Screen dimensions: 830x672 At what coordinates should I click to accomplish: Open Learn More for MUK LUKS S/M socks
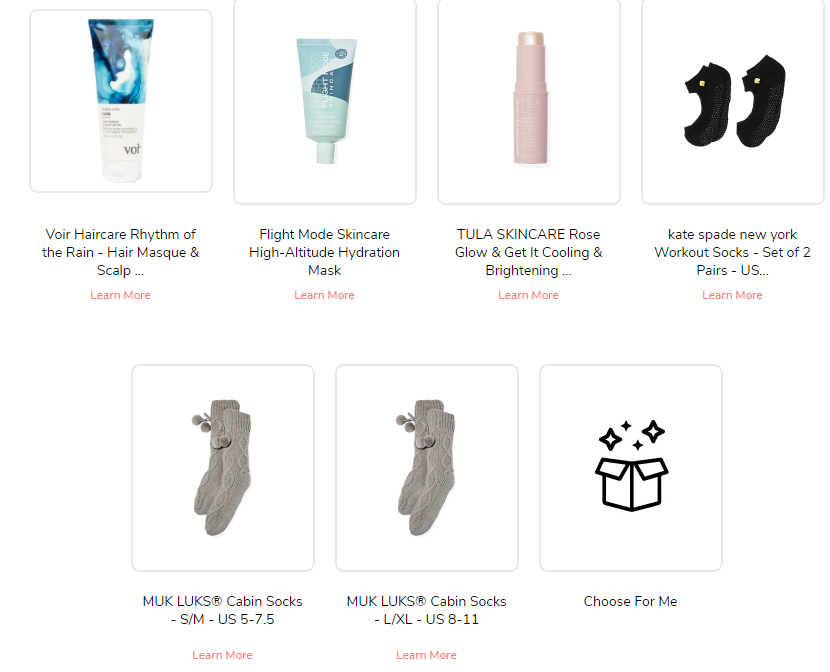click(x=222, y=655)
